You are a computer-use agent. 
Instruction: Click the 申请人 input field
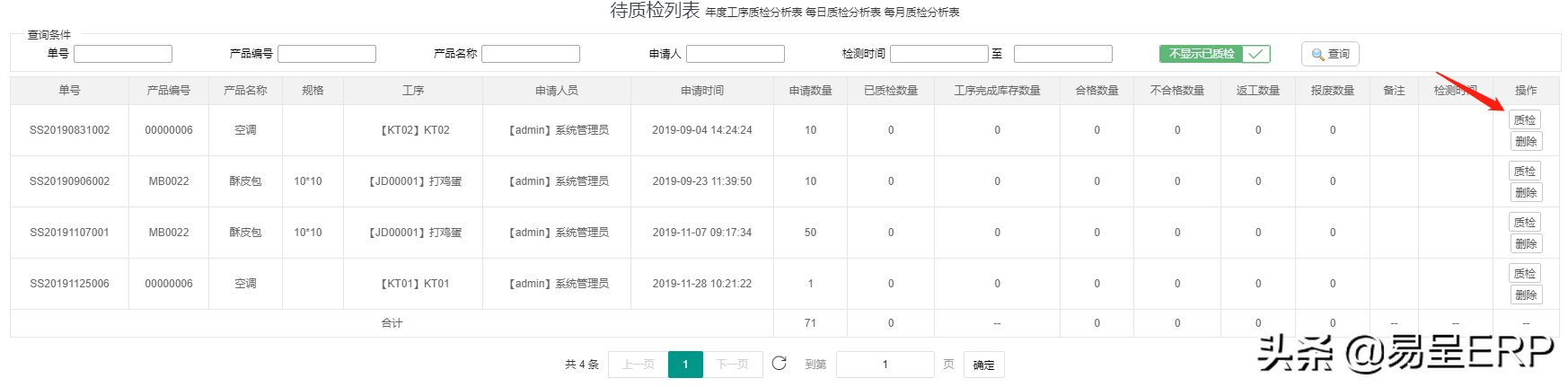click(735, 54)
